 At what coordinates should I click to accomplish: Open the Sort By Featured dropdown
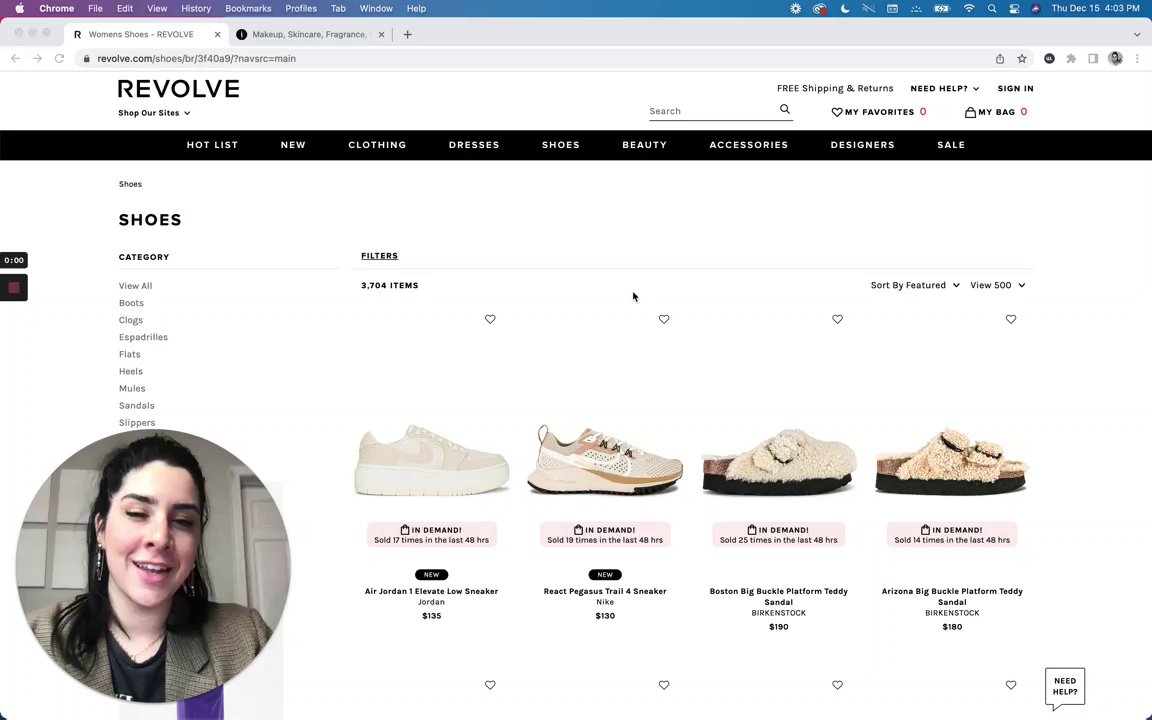pos(915,285)
